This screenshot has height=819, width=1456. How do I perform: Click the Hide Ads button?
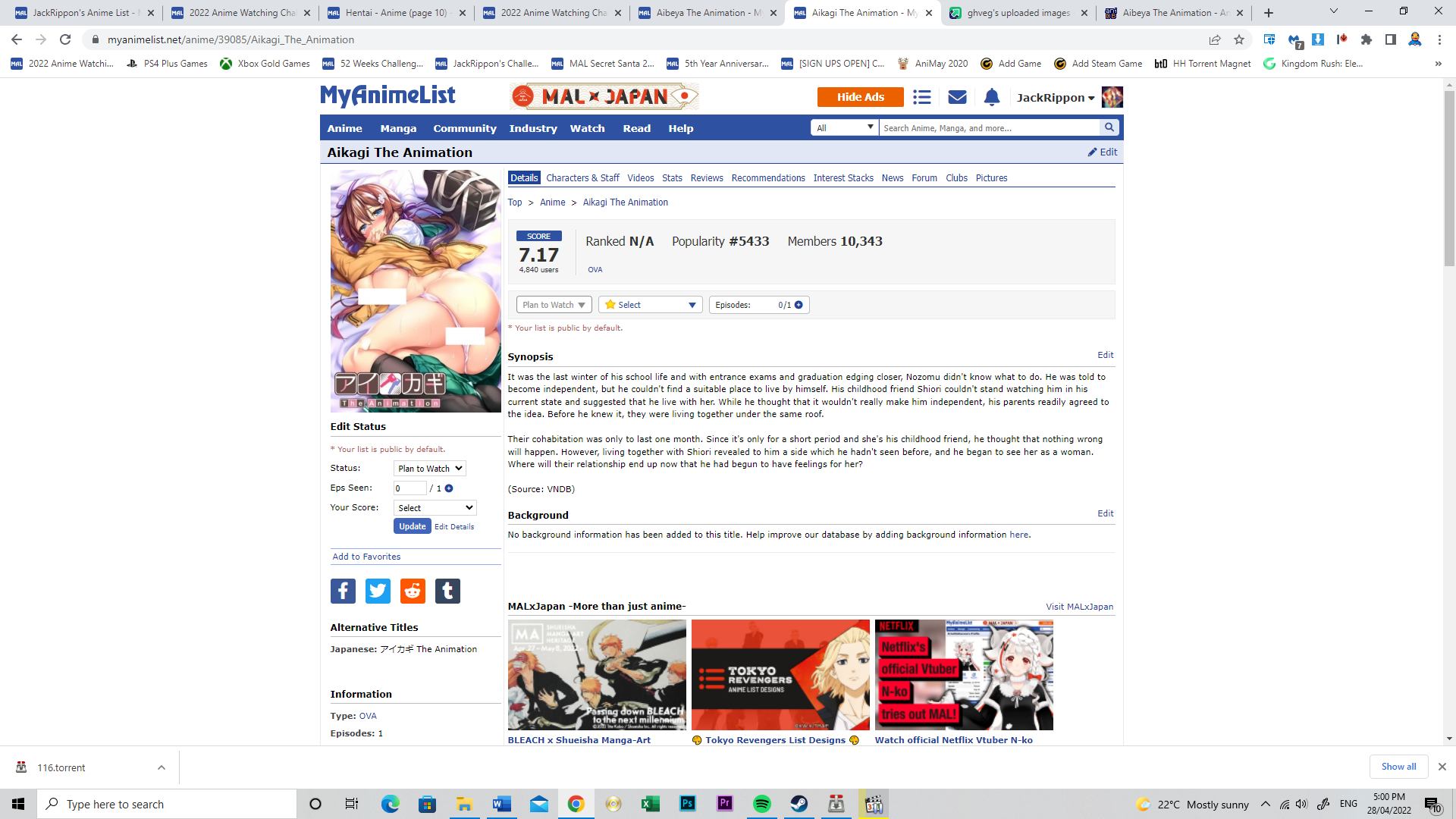[x=860, y=97]
